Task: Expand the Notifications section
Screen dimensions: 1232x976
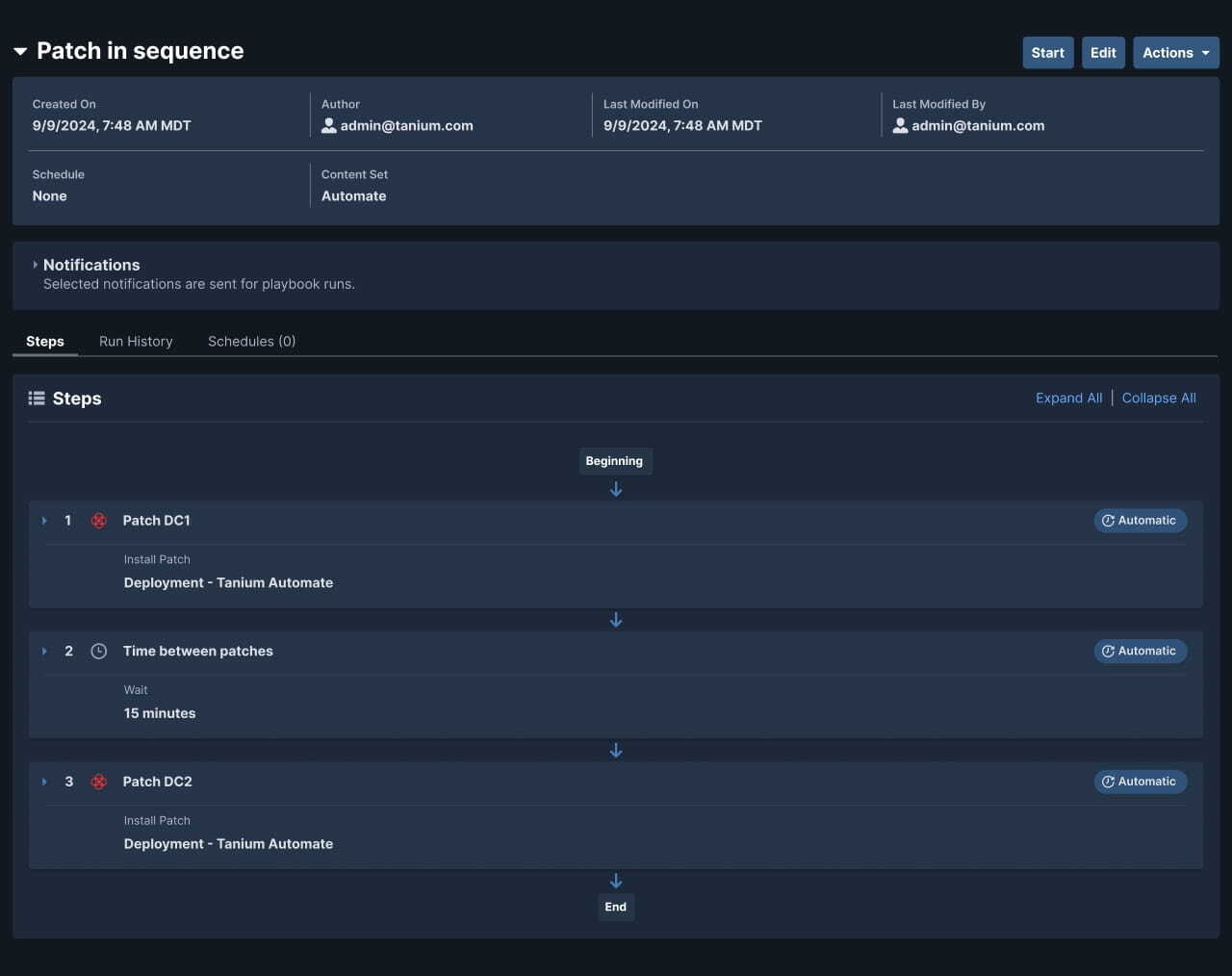Action: coord(36,265)
